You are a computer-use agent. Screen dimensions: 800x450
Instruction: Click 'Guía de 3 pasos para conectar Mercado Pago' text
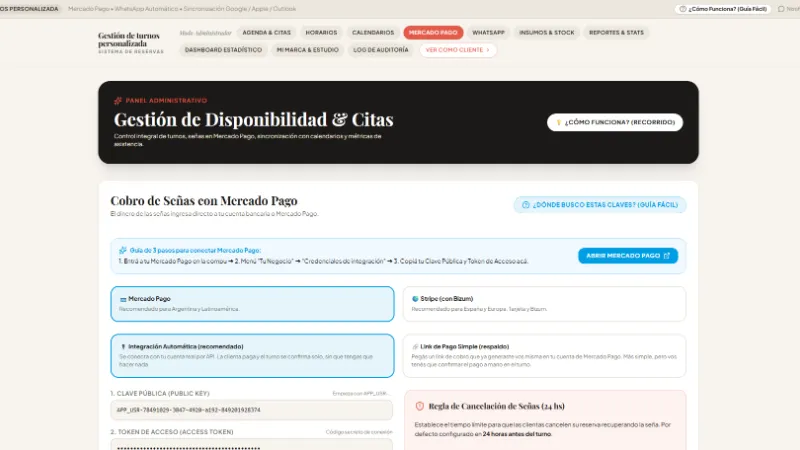click(x=195, y=251)
